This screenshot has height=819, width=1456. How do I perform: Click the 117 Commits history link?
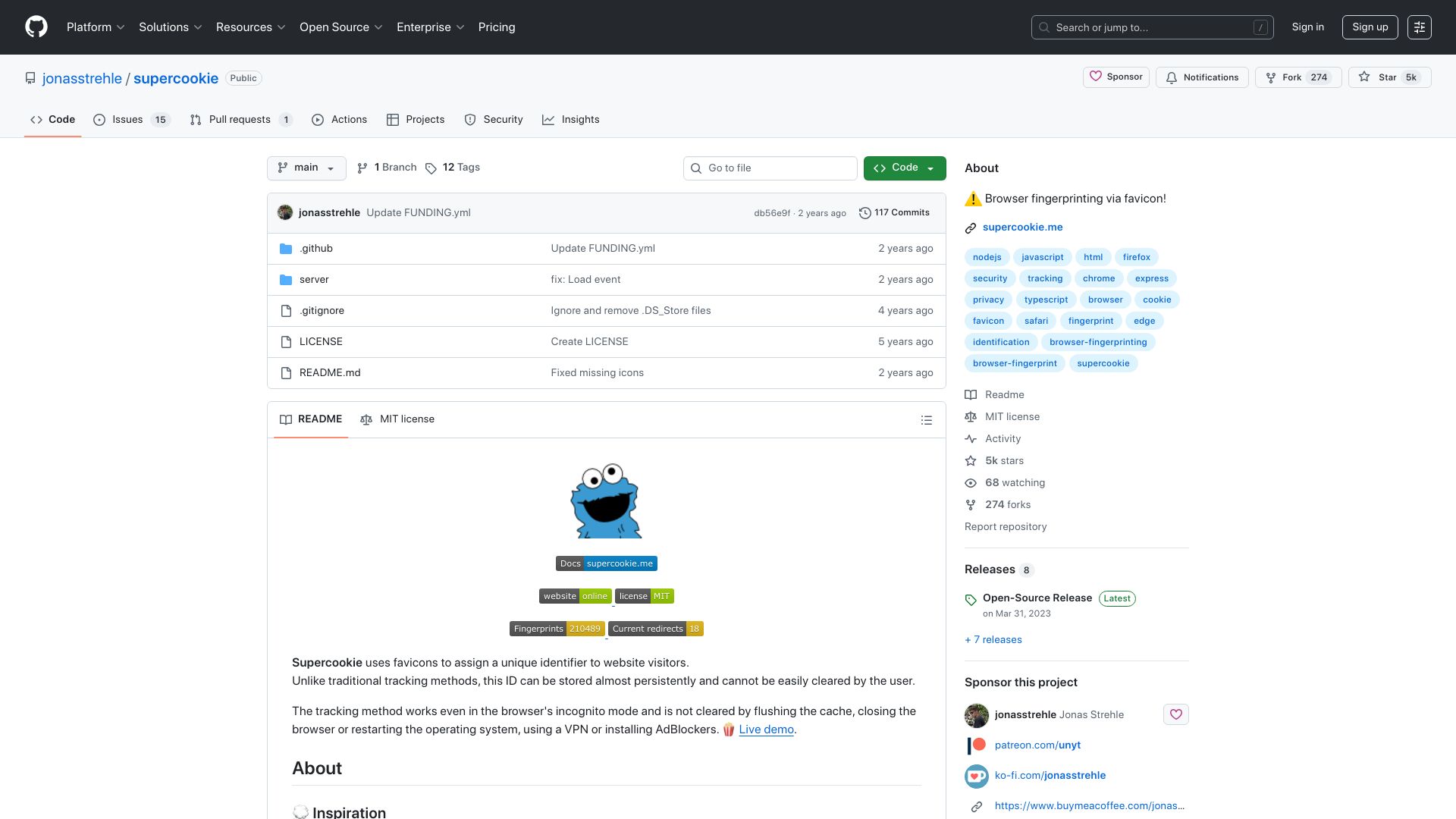pos(894,213)
